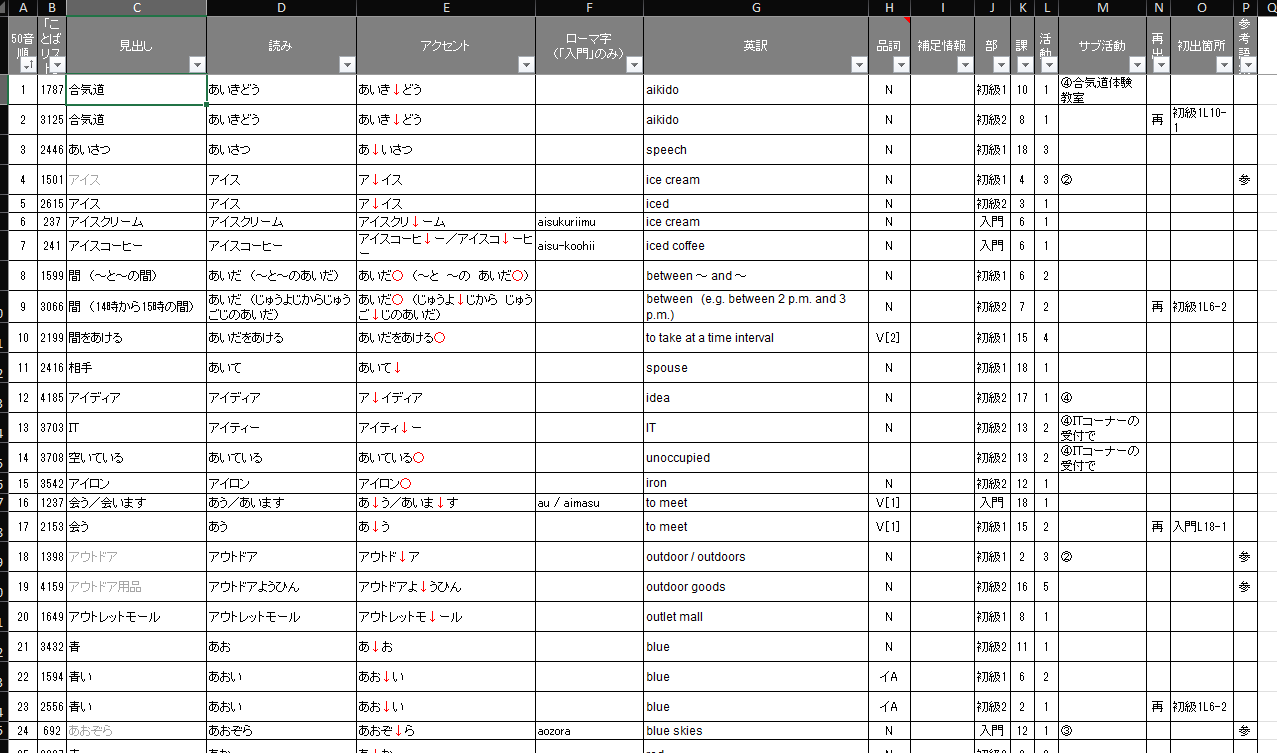Select the '相手' headword cell
Image resolution: width=1277 pixels, height=753 pixels.
pyautogui.click(x=136, y=368)
